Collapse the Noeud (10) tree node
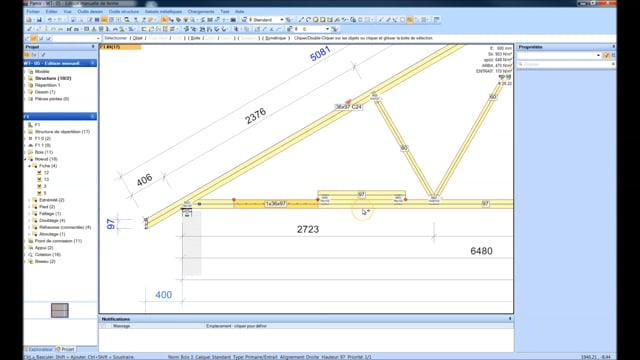Viewport: 640px width, 360px height. (25, 159)
